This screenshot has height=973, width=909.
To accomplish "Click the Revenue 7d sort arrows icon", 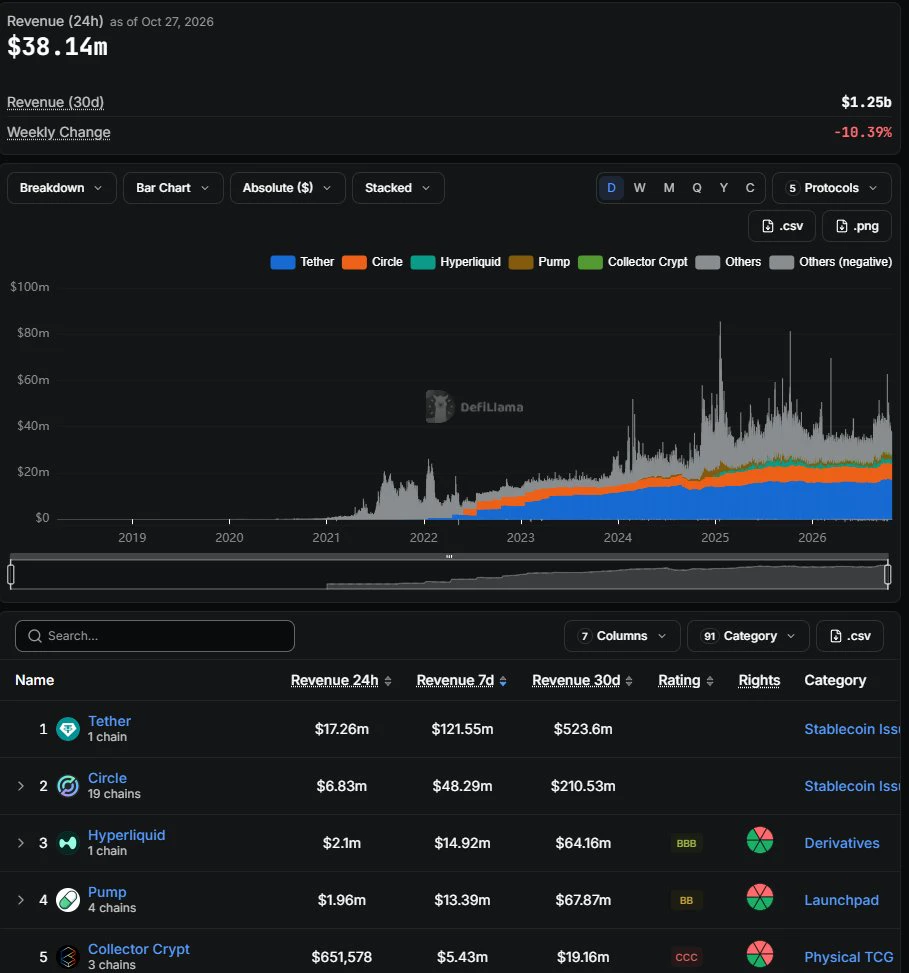I will (503, 681).
